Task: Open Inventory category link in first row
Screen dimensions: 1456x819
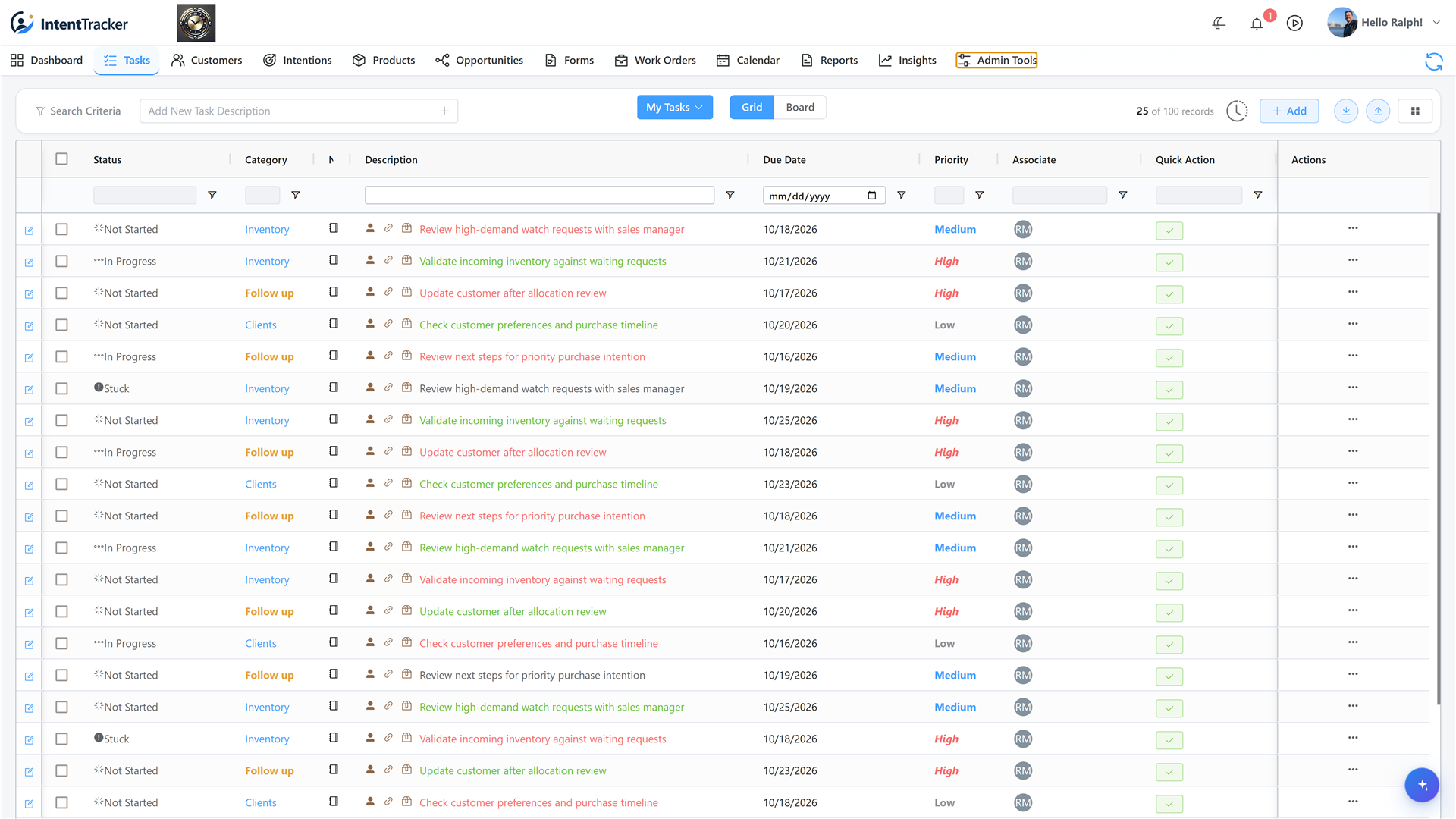Action: click(x=267, y=230)
